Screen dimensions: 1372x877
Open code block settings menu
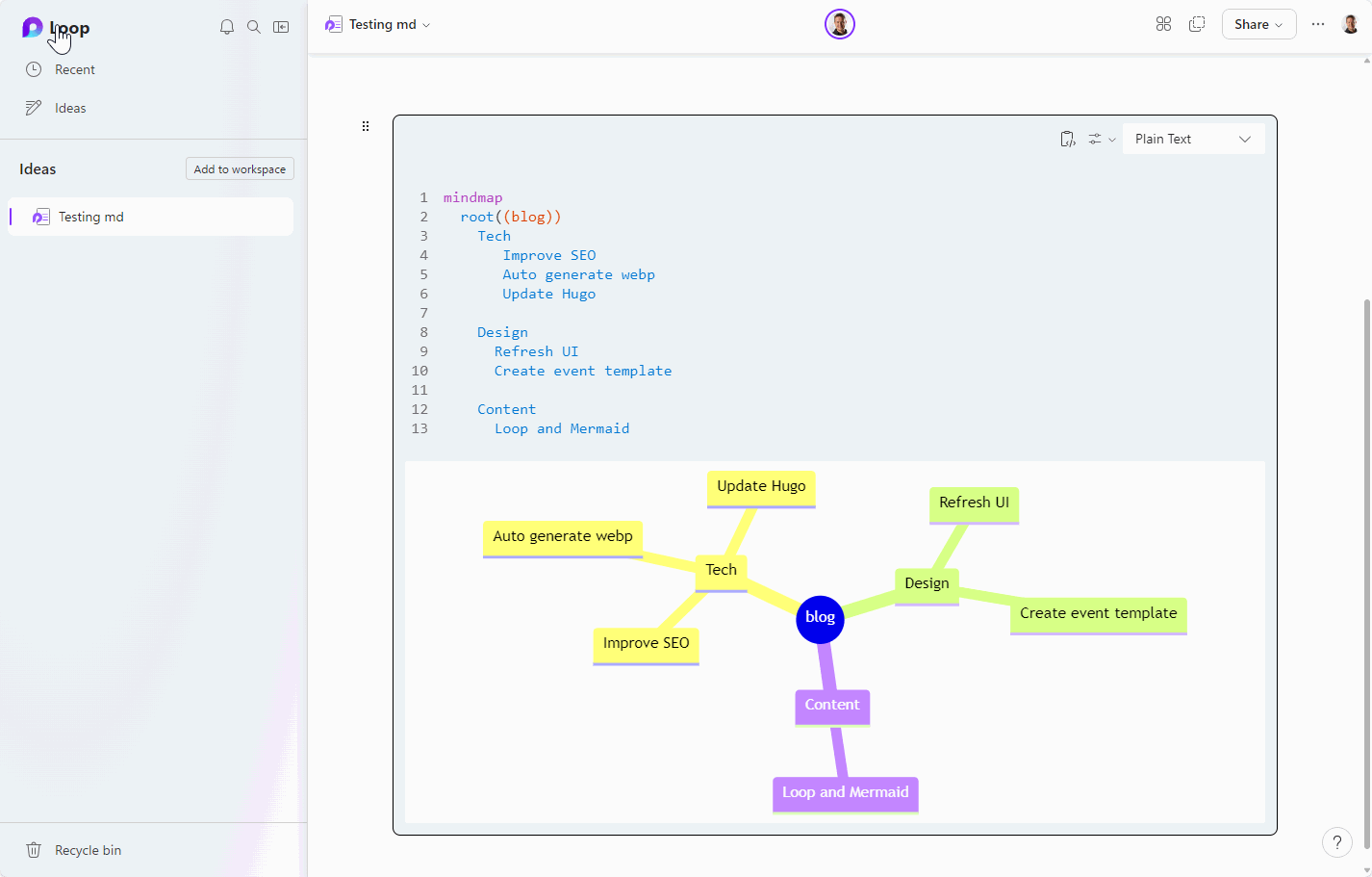pyautogui.click(x=1102, y=139)
